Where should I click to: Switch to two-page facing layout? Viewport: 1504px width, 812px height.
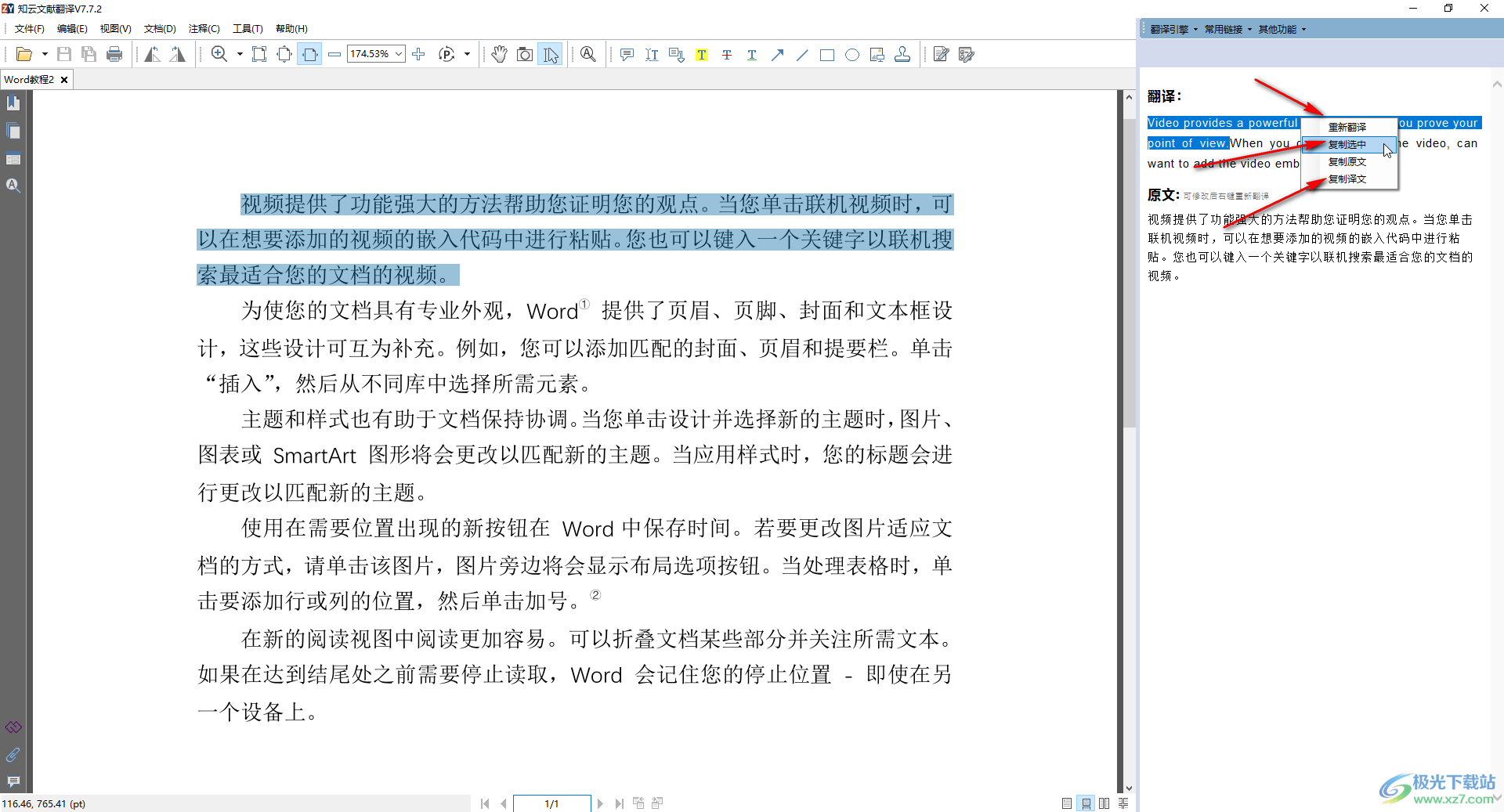(1104, 803)
